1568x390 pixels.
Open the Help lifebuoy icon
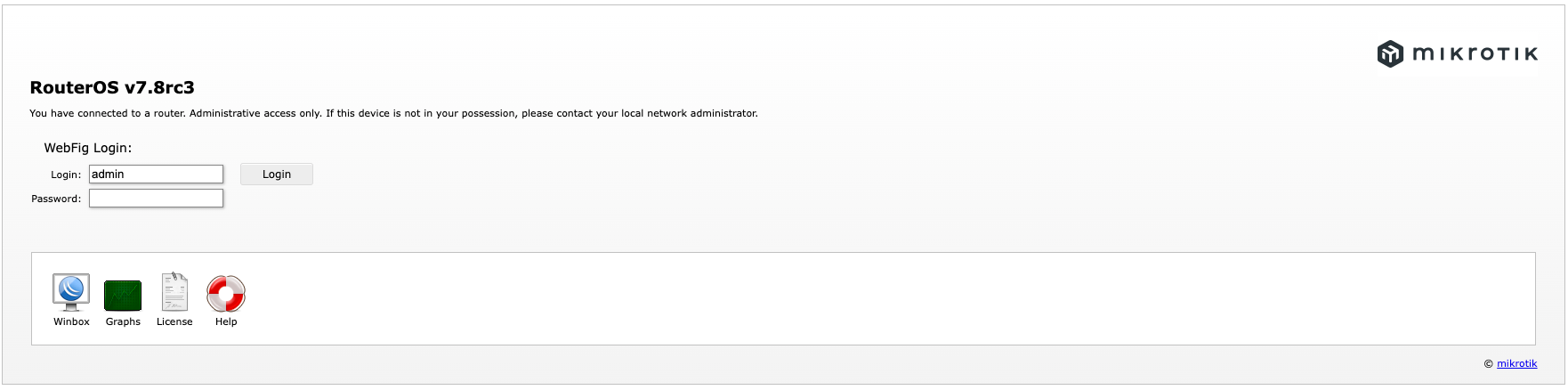pos(226,293)
